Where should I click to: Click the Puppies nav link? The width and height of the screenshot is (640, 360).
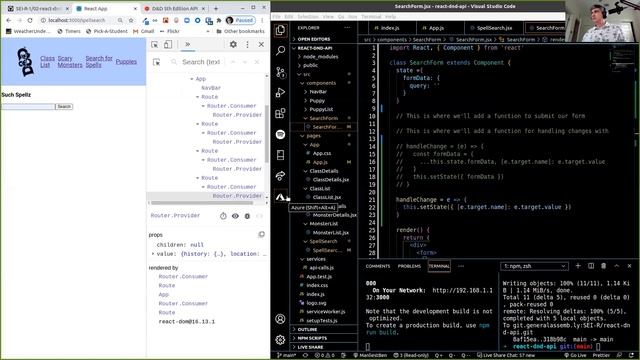point(126,62)
